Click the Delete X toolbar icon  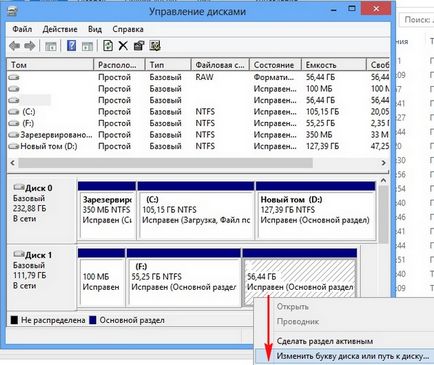point(123,46)
